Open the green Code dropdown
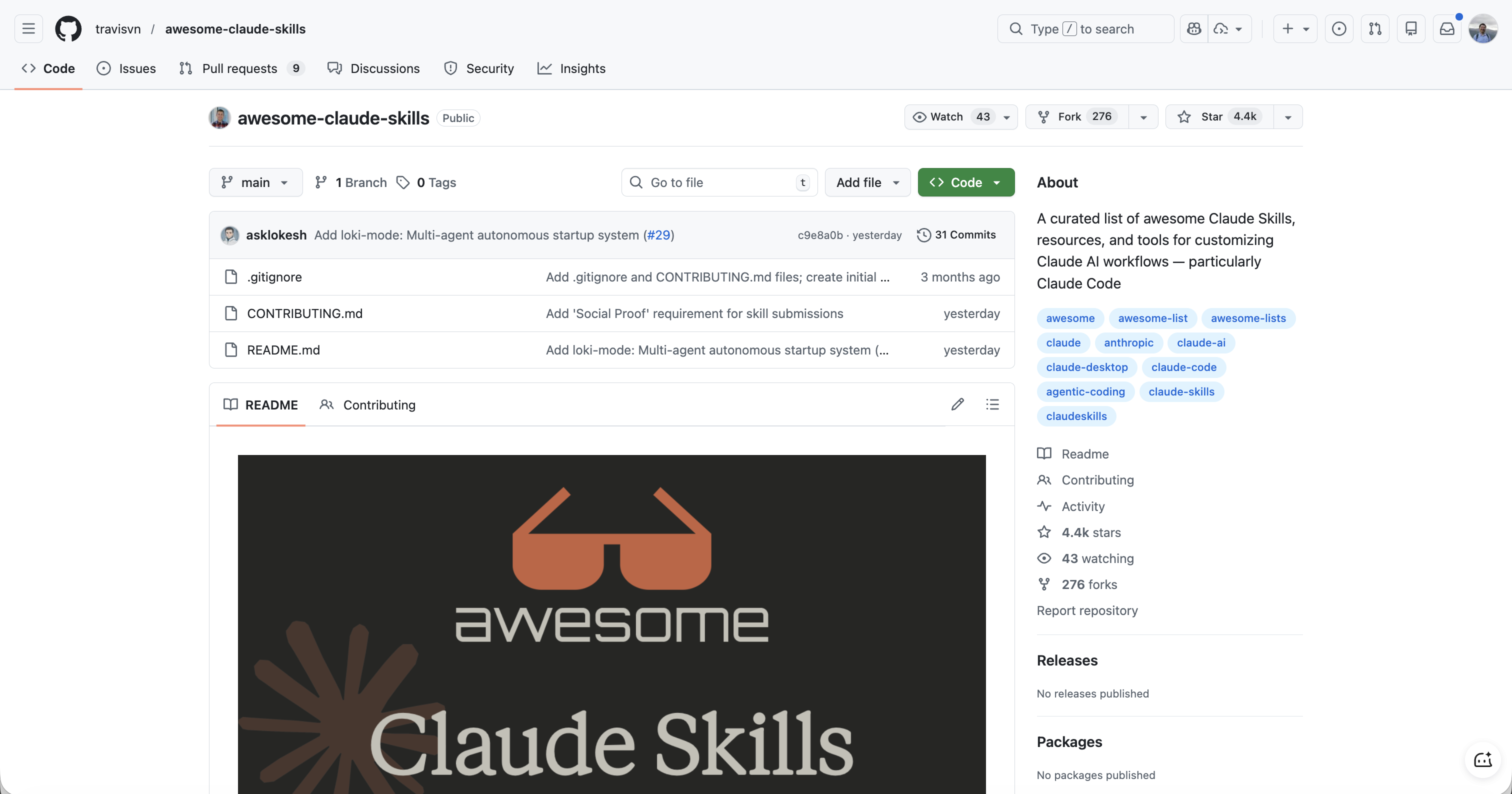Viewport: 1512px width, 794px height. tap(965, 182)
